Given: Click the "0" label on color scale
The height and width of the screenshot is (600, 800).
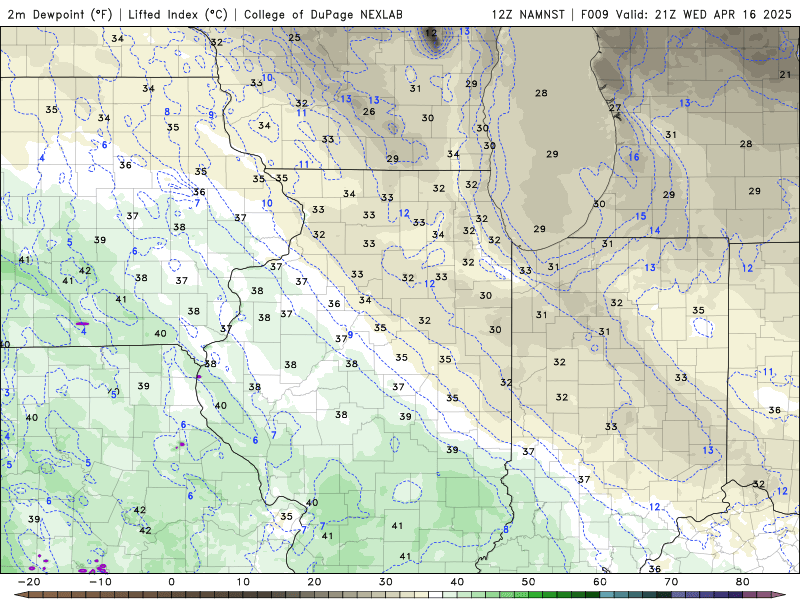Looking at the screenshot, I should 171,582.
